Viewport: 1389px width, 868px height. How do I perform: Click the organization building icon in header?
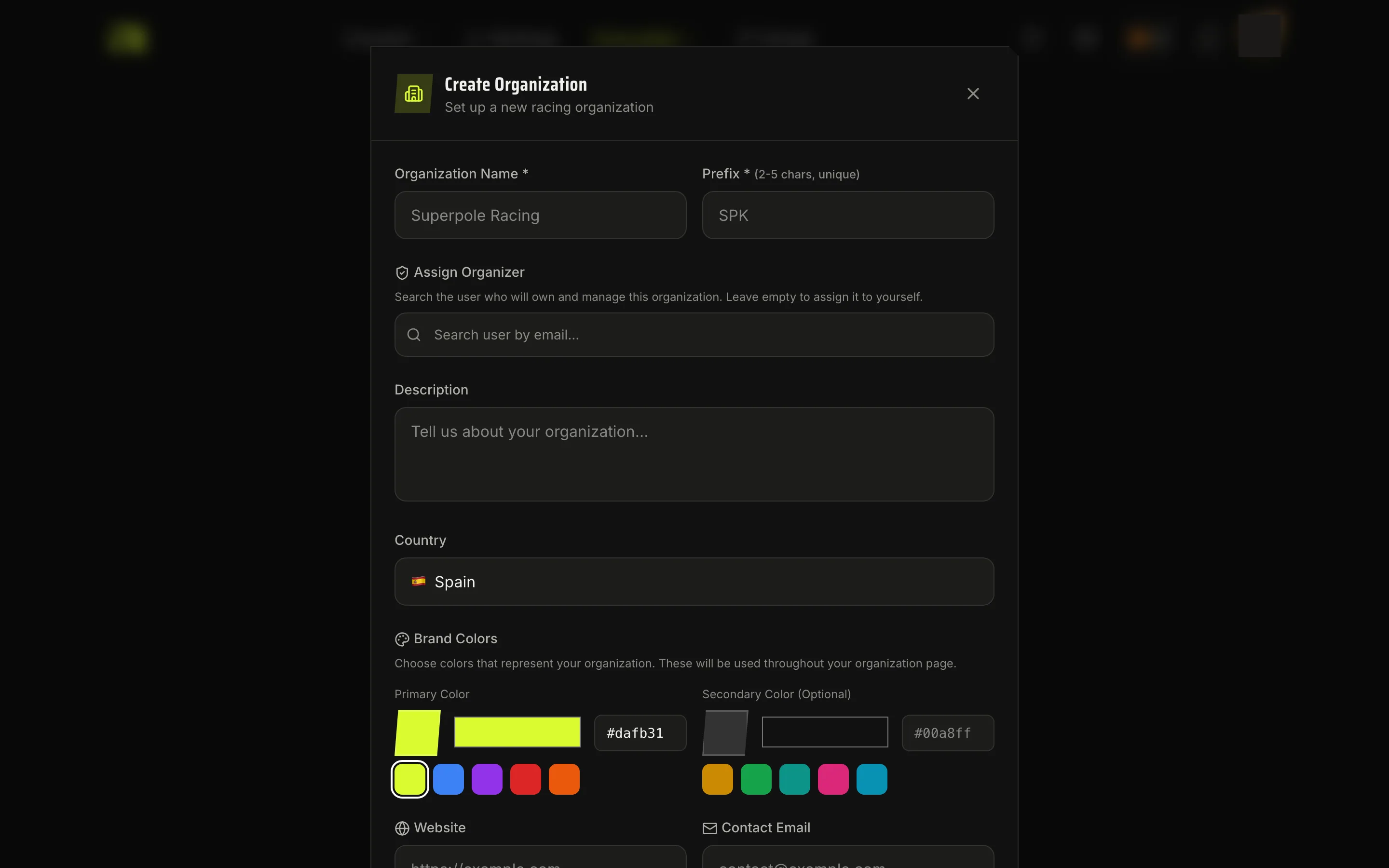click(413, 94)
